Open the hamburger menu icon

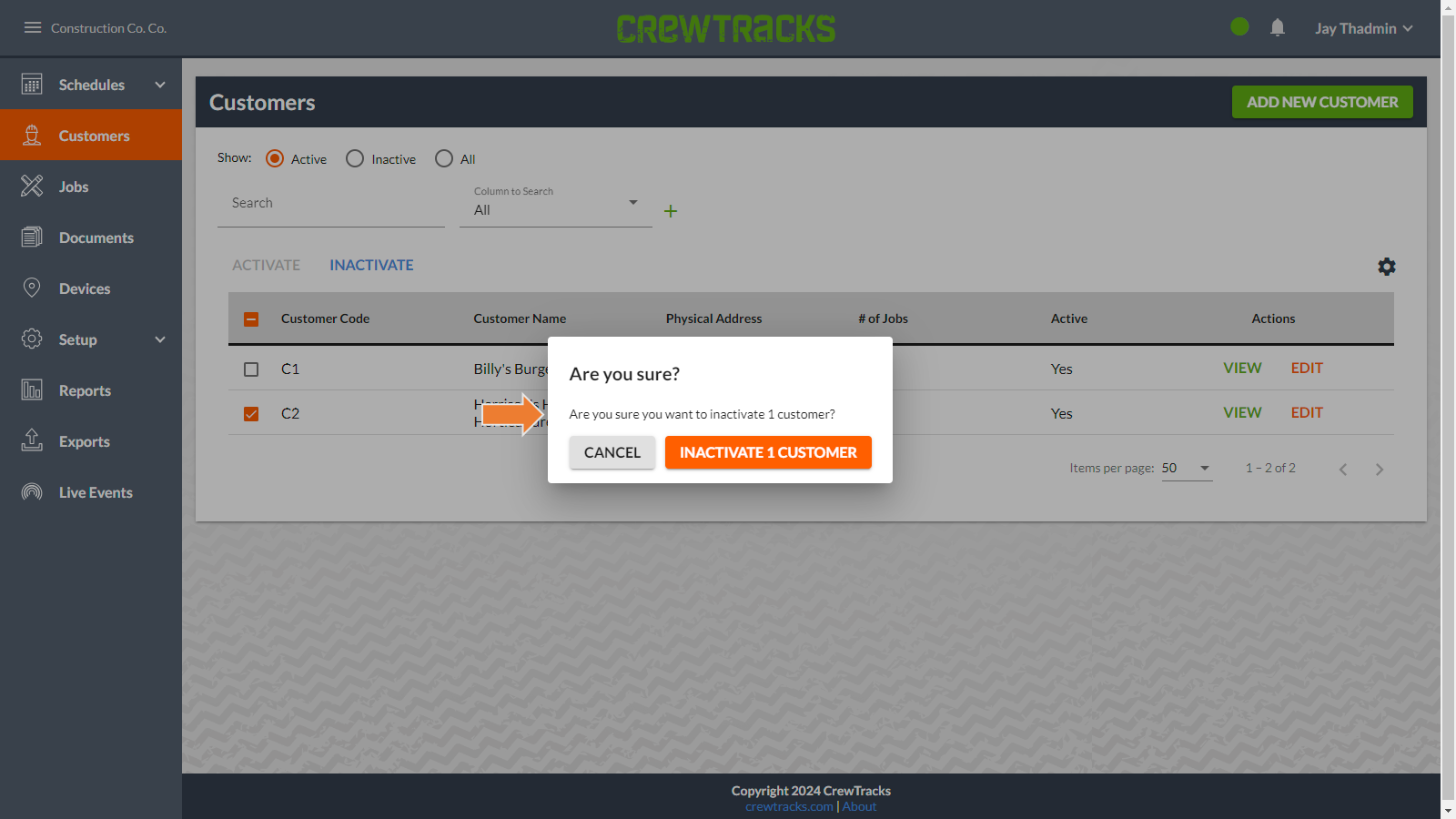(33, 27)
